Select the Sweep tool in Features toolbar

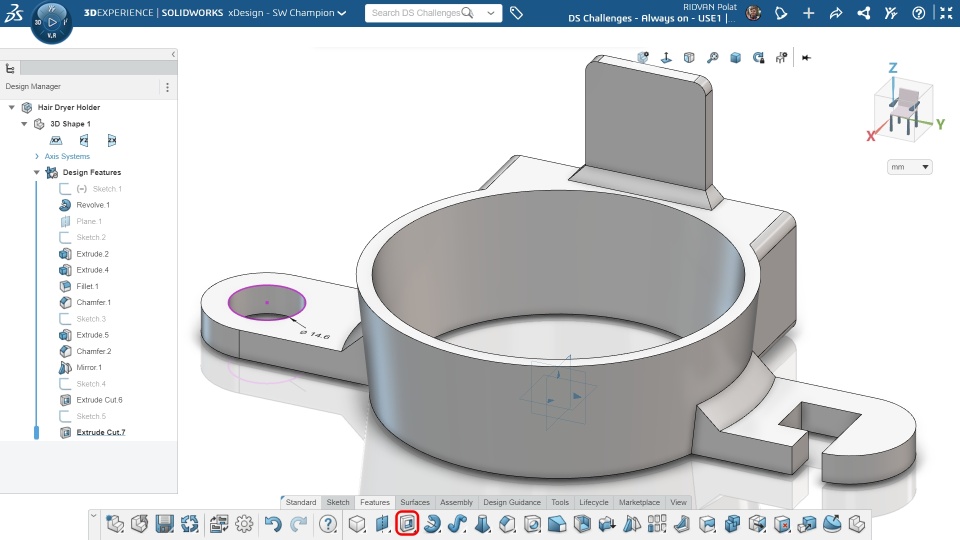[457, 524]
